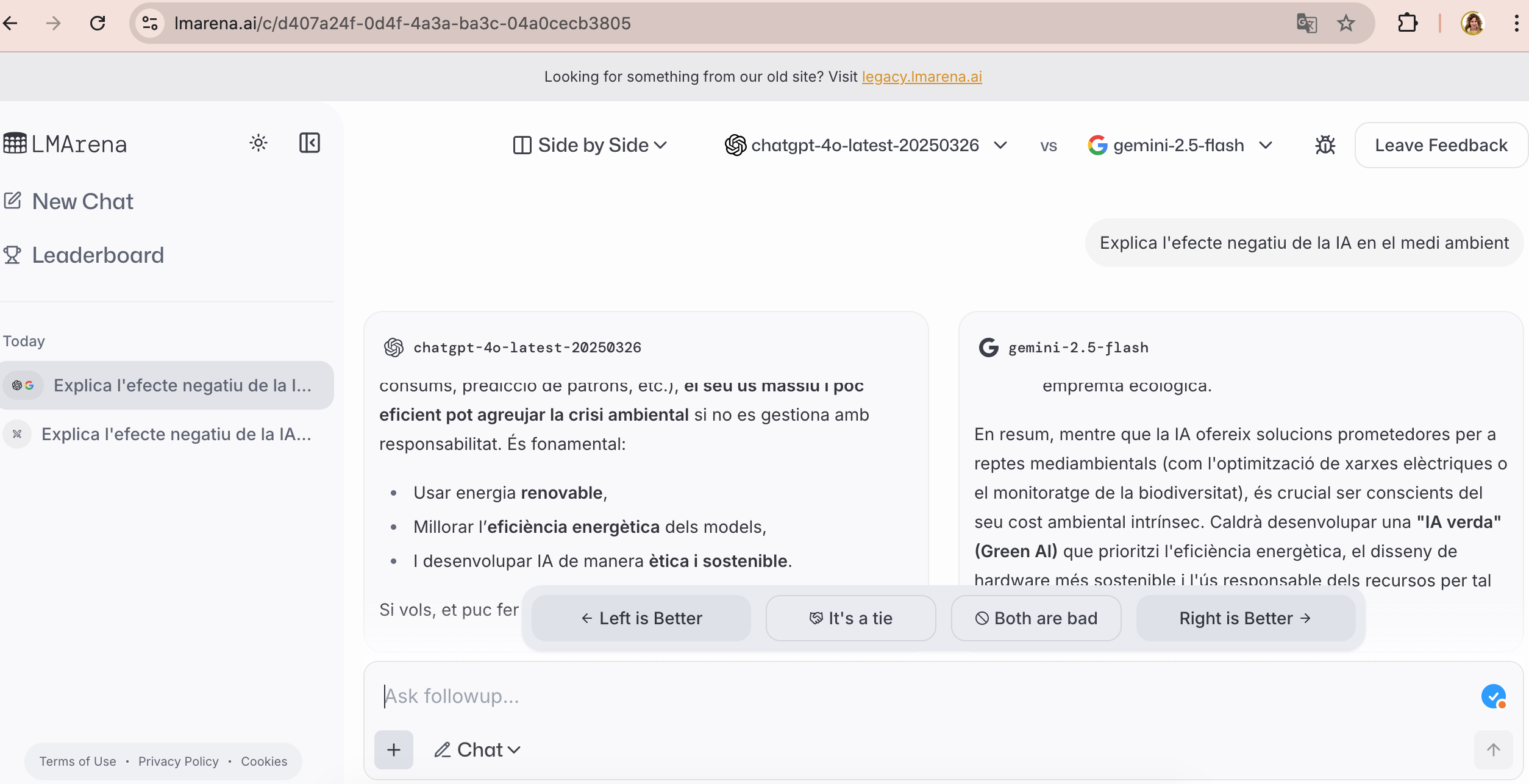Click the legacy.lmarena.ai link
This screenshot has width=1529, height=784.
click(x=921, y=77)
